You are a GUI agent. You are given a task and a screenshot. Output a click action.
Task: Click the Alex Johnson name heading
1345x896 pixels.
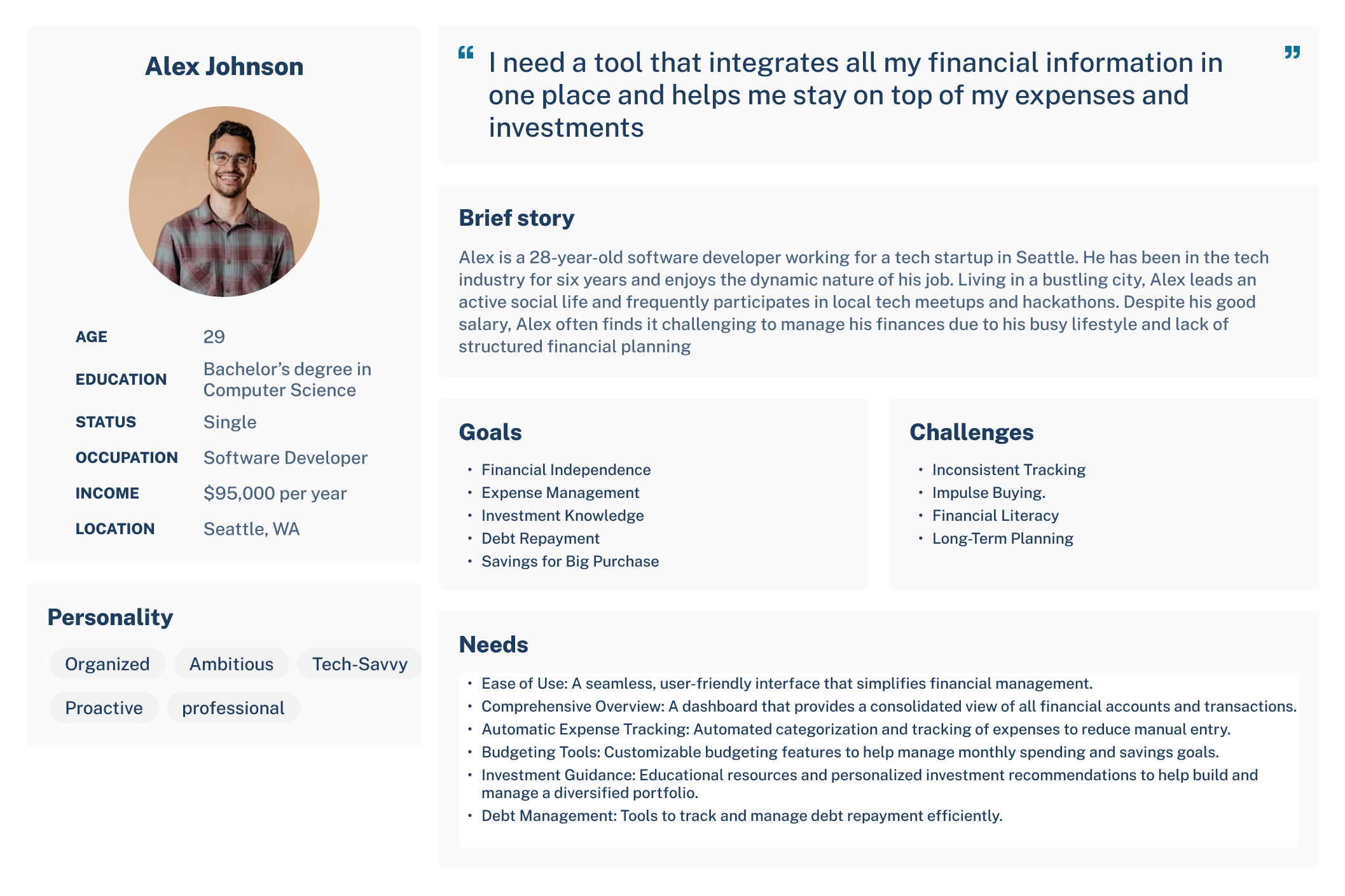click(x=224, y=66)
